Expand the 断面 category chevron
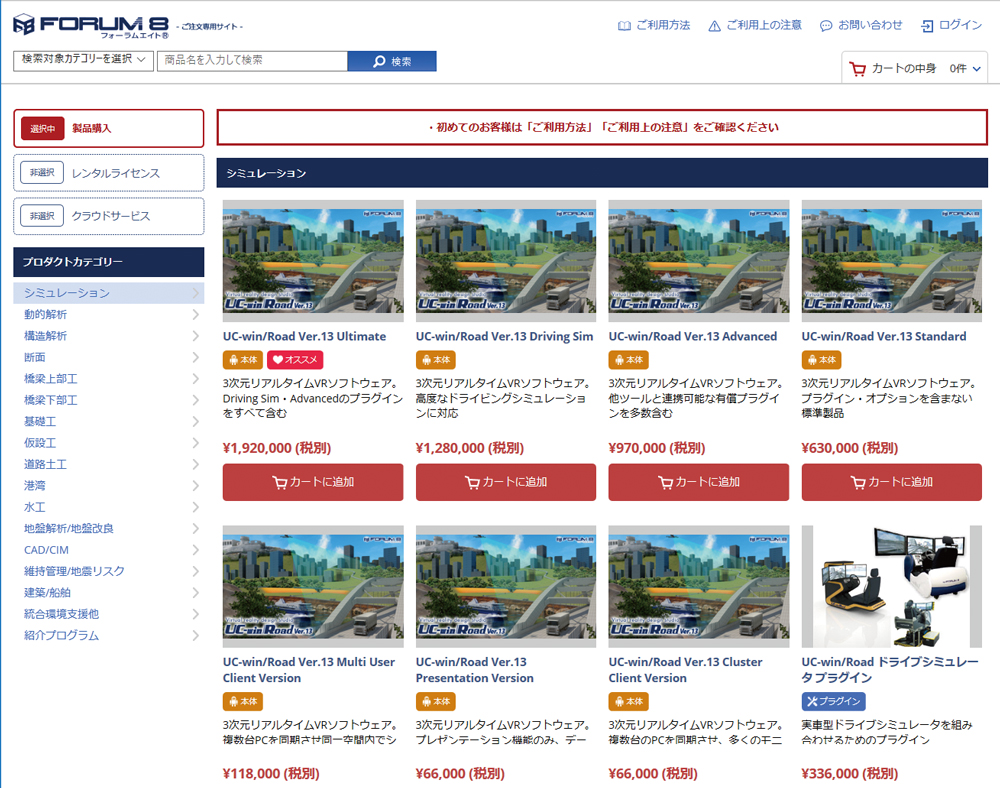The width and height of the screenshot is (1000, 788). click(x=196, y=357)
